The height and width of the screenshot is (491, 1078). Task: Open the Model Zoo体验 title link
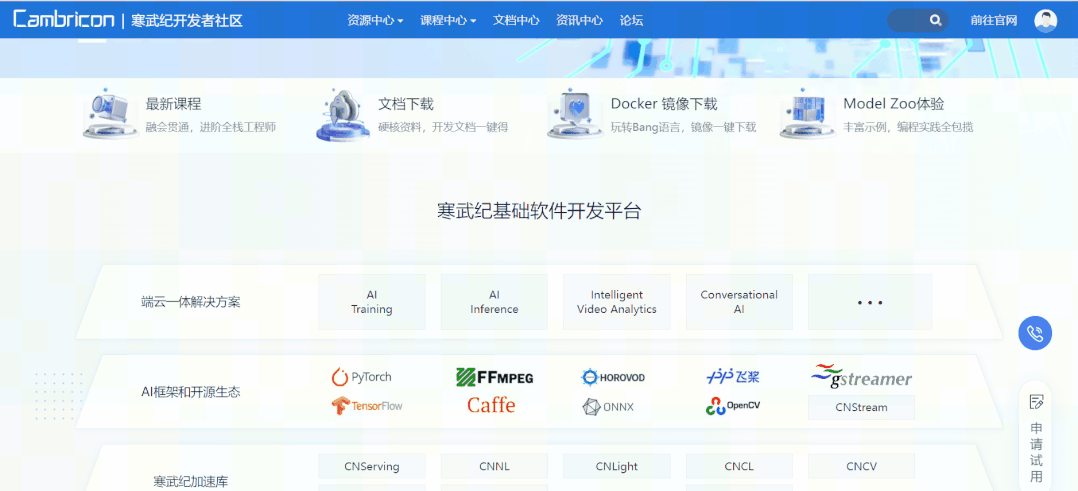pos(894,104)
